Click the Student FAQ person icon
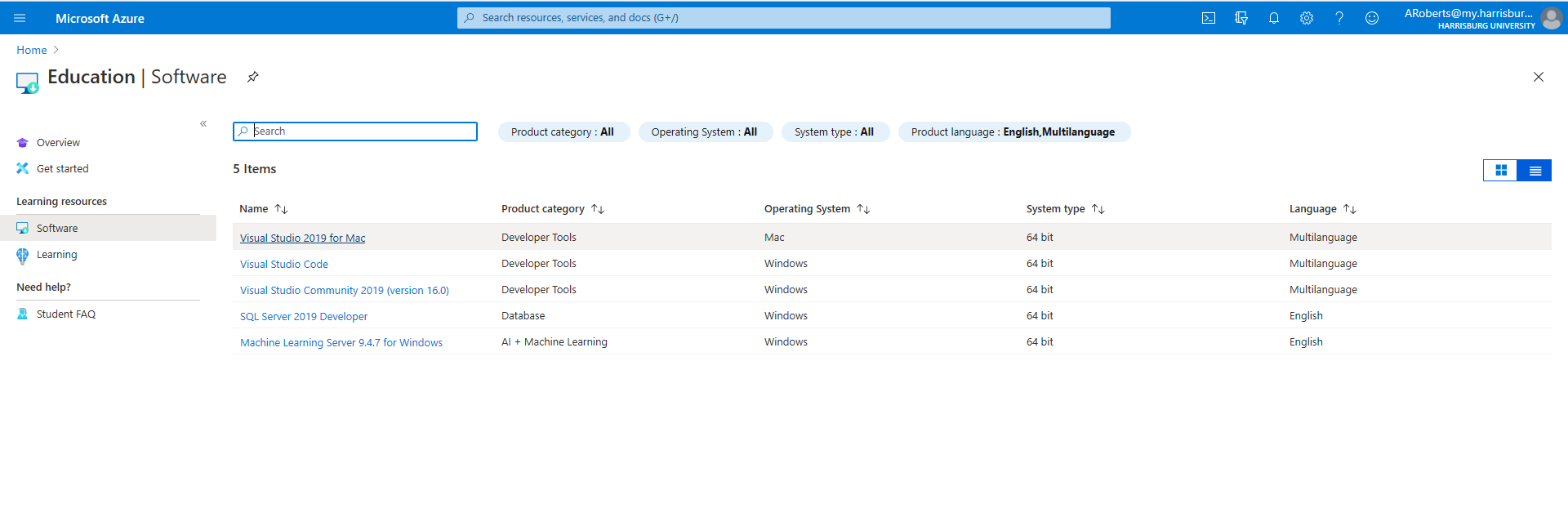Image resolution: width=1568 pixels, height=526 pixels. (23, 314)
